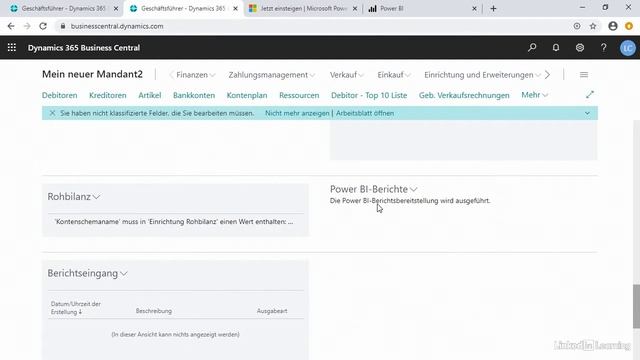Screen dimensions: 640x360
Task: Click the help question mark icon
Action: pyautogui.click(x=603, y=48)
